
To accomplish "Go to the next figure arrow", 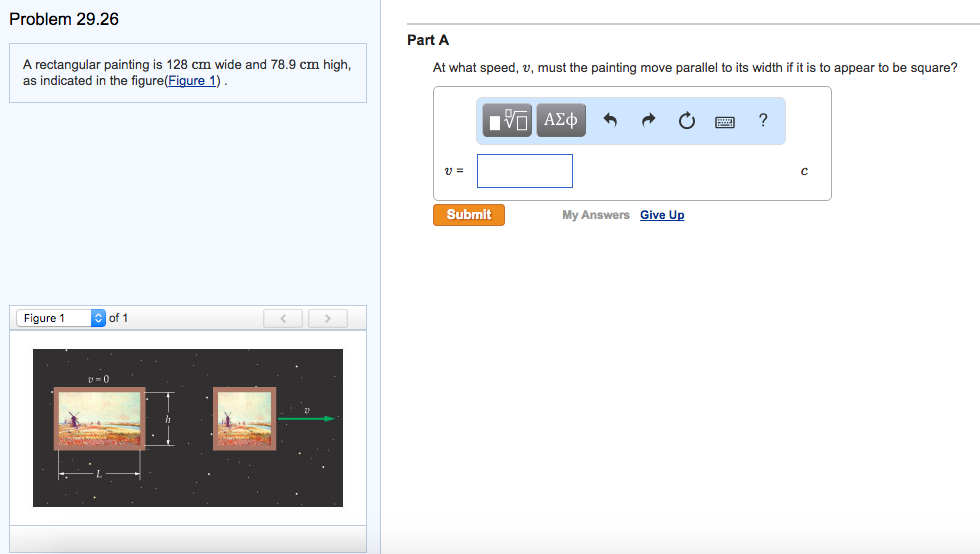I will 326,318.
